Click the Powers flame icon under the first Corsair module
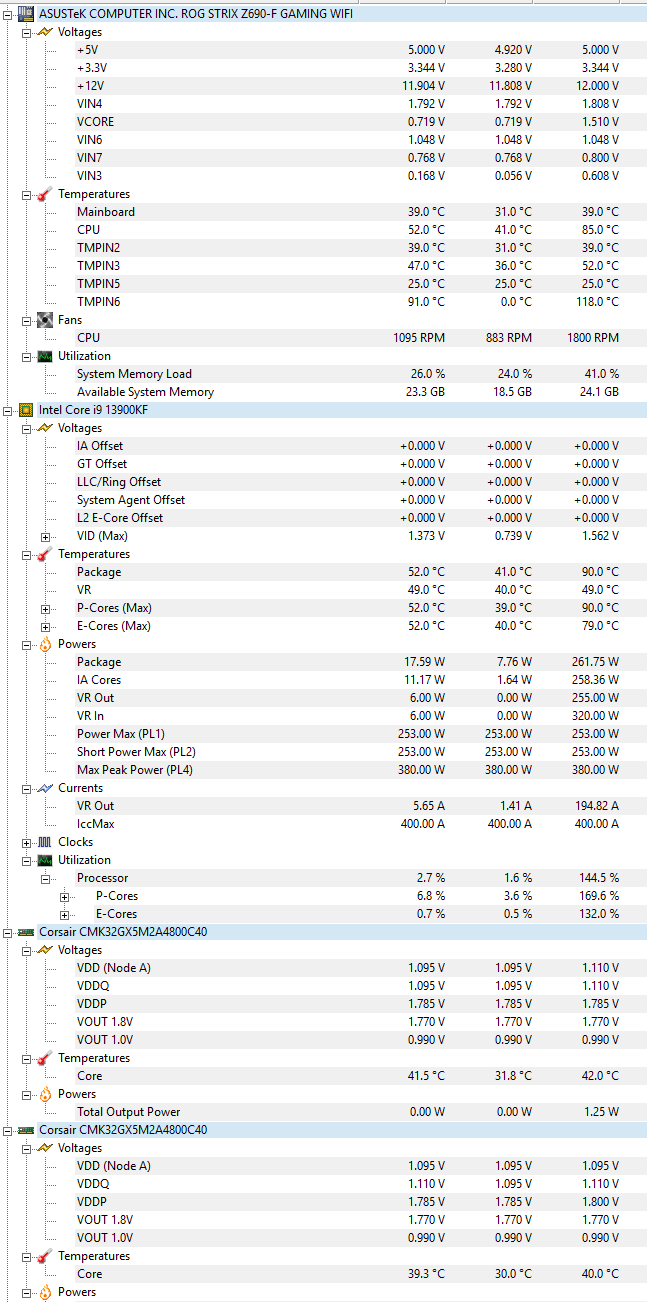 (44, 1094)
